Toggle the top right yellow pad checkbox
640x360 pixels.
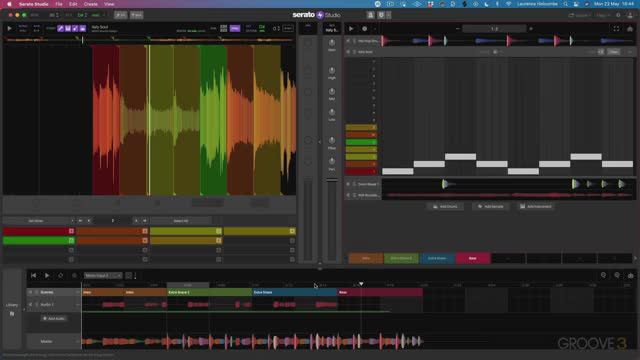point(292,231)
